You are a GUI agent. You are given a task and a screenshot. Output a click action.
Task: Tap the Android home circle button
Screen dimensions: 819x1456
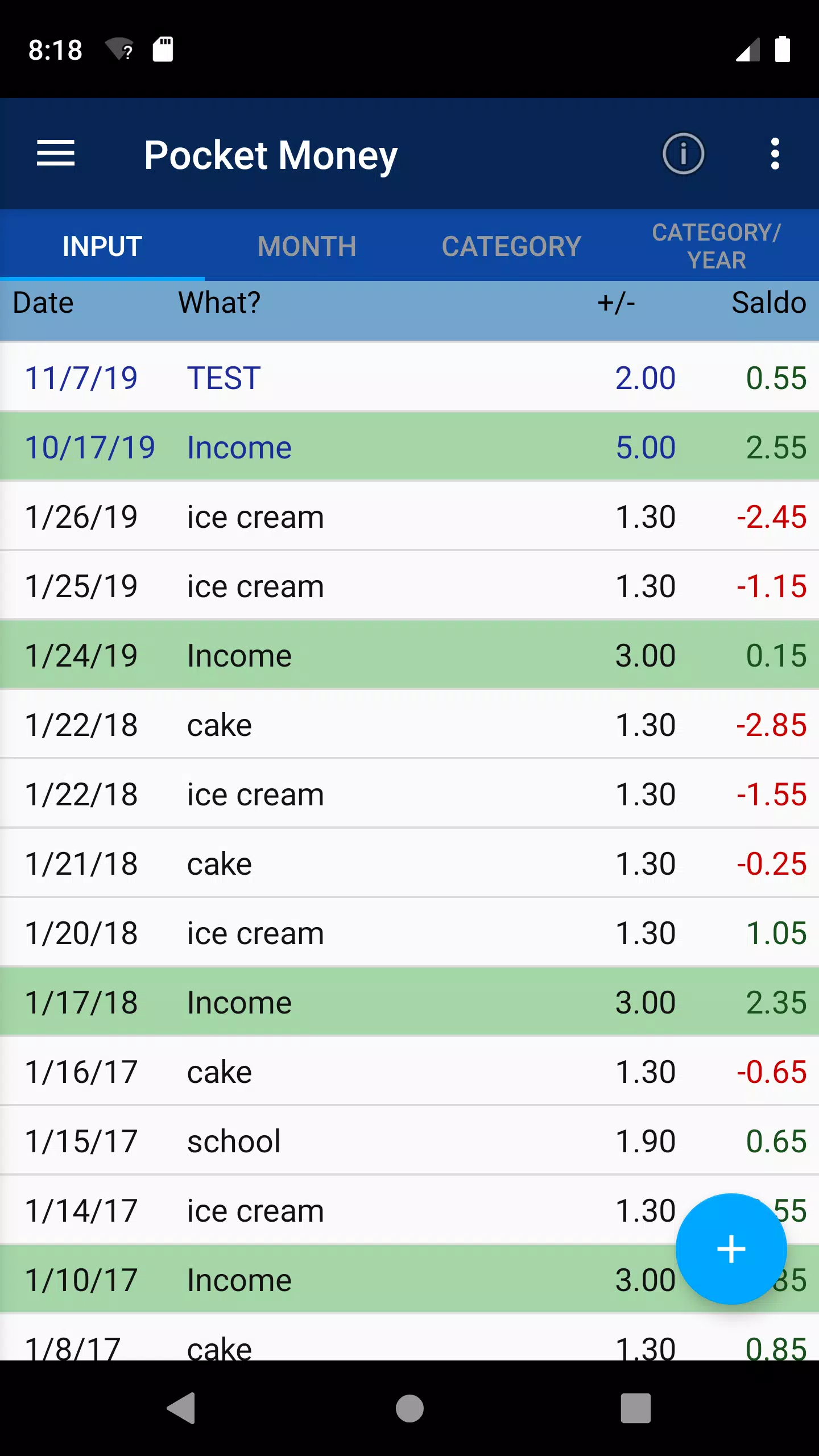[x=409, y=1408]
